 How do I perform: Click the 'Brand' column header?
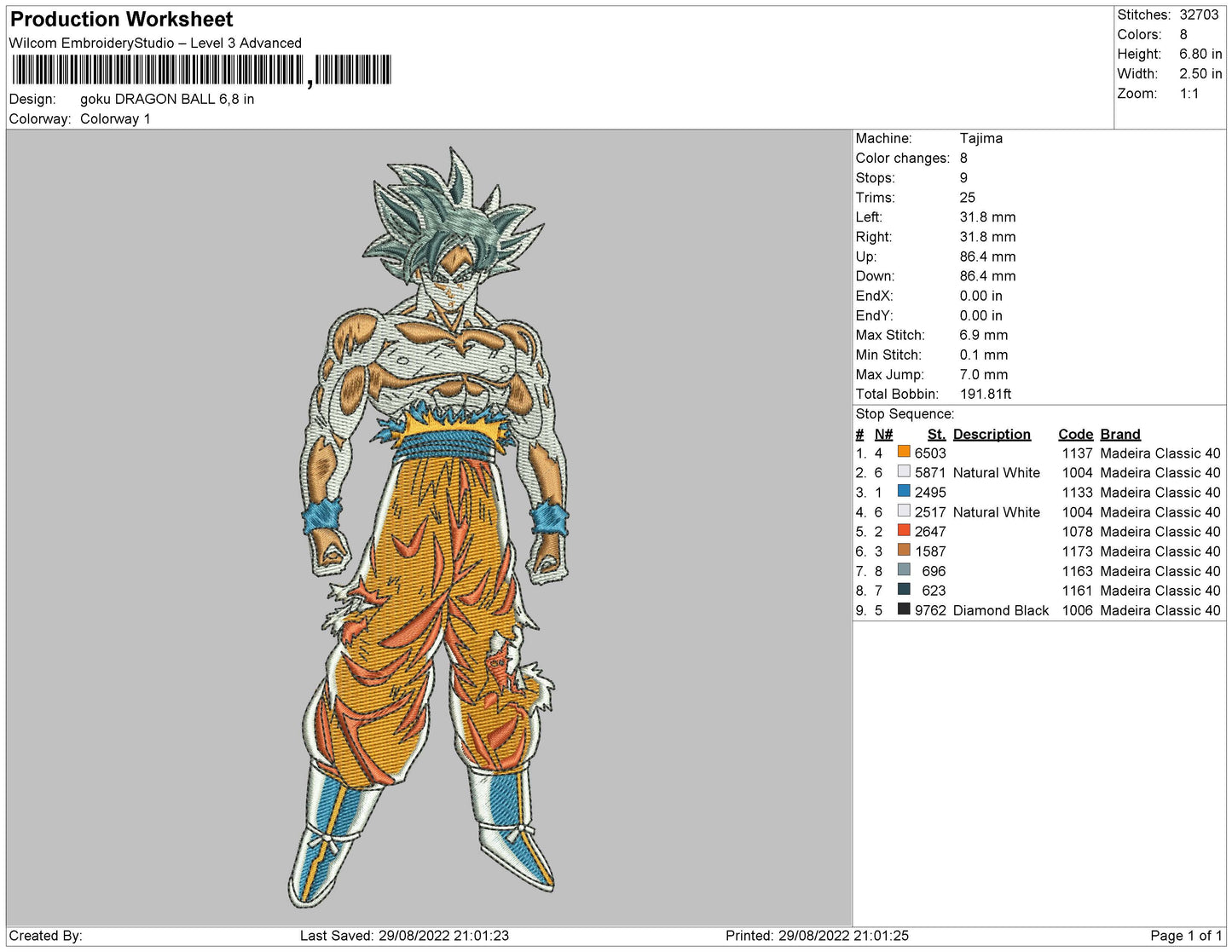1120,434
